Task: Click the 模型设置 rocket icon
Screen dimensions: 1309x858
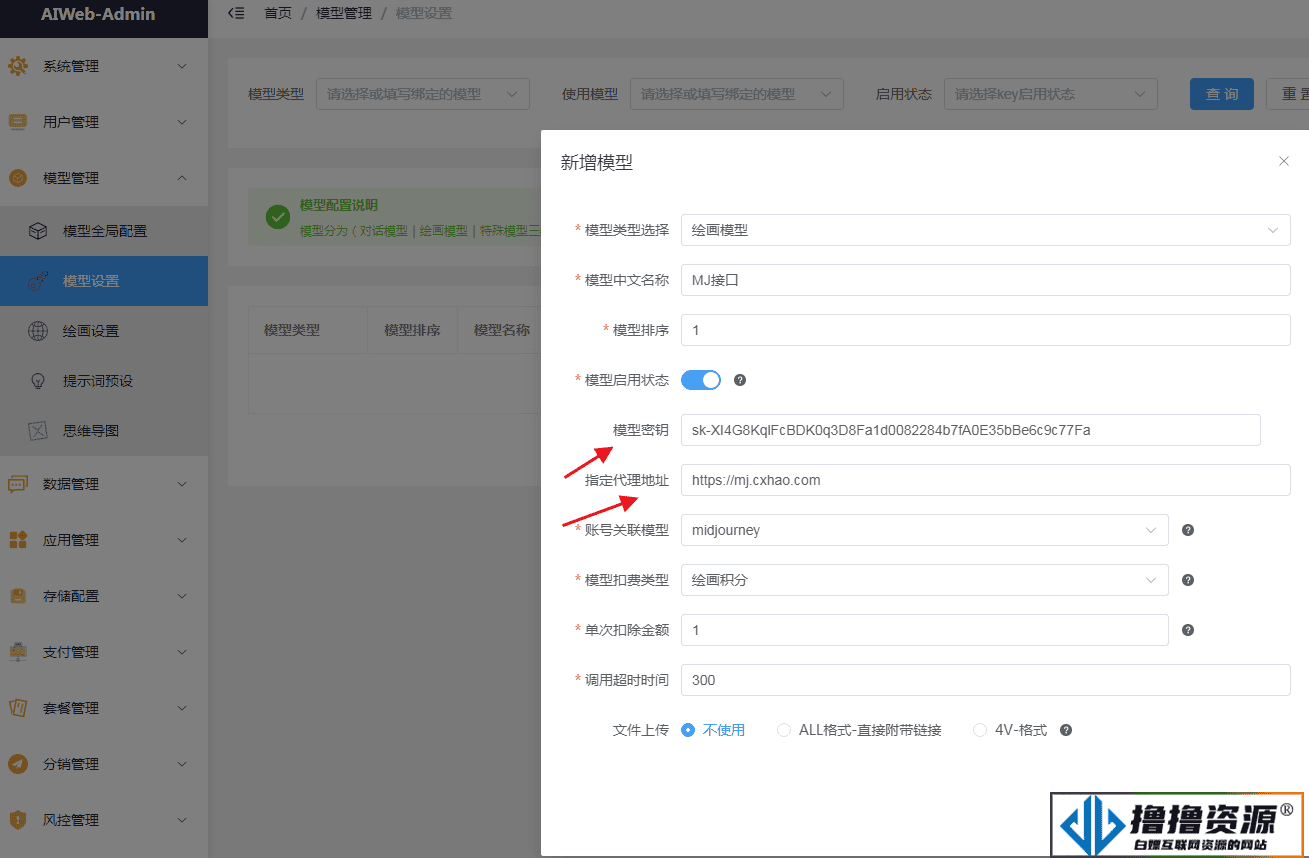Action: [38, 281]
